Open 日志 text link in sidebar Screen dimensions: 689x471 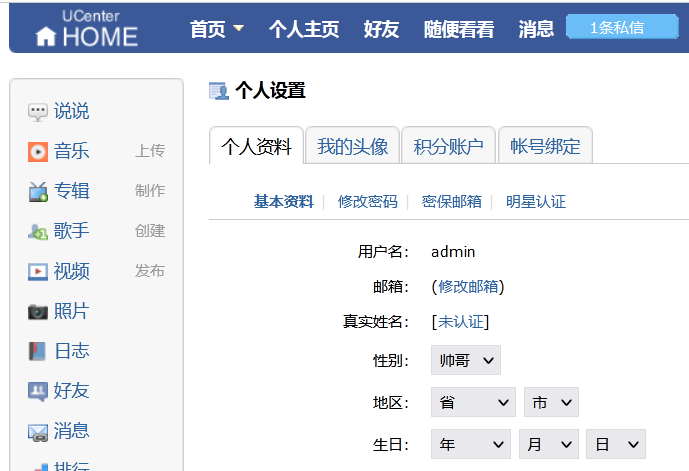[72, 351]
